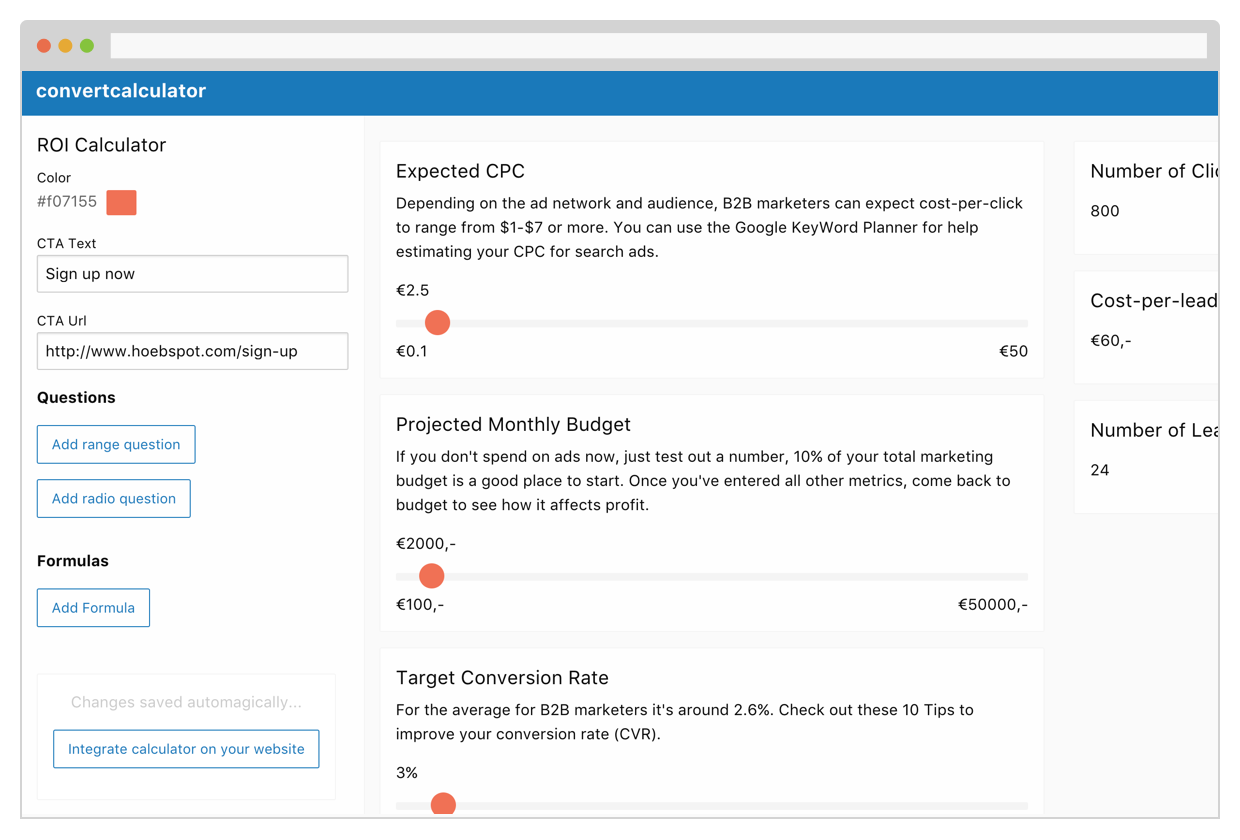Click the Target Conversion Rate slider handle

[443, 805]
